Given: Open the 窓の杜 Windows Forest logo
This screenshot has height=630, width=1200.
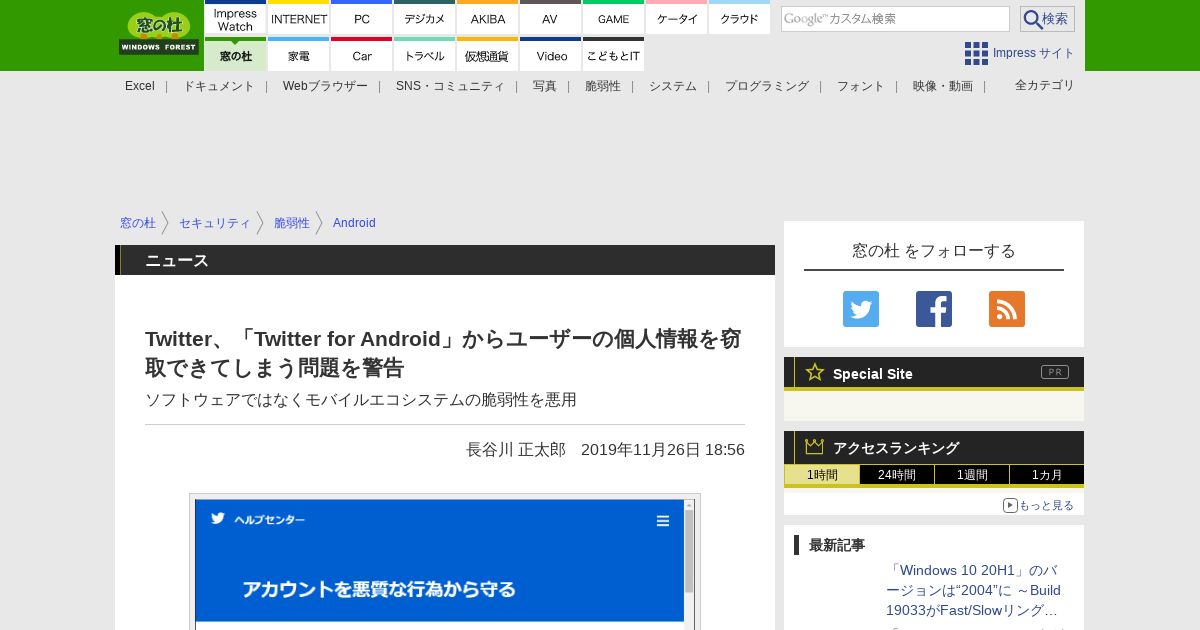Looking at the screenshot, I should [159, 34].
